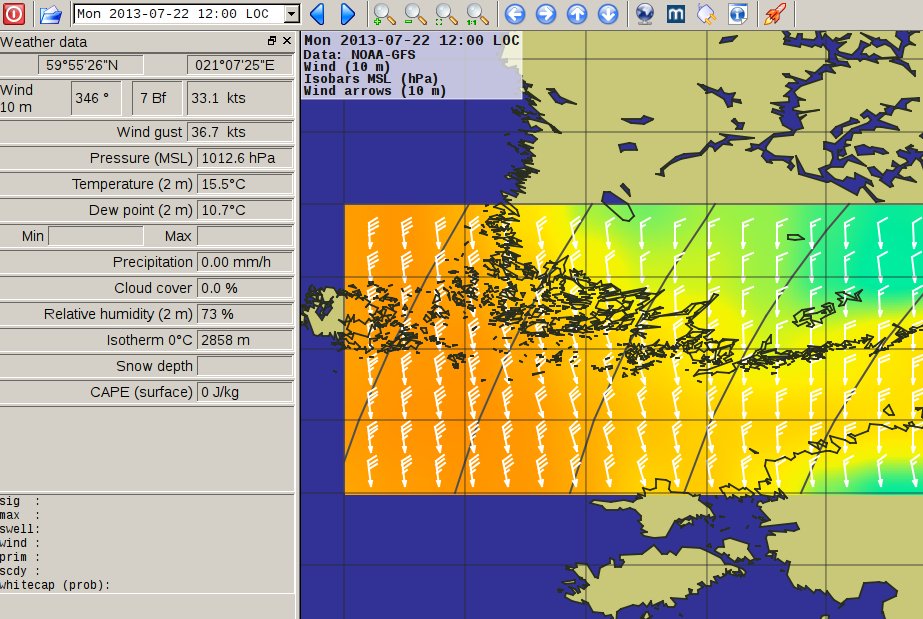This screenshot has height=619, width=923.
Task: Click the 'whitecap (prob):' wave label
Action: click(55, 585)
